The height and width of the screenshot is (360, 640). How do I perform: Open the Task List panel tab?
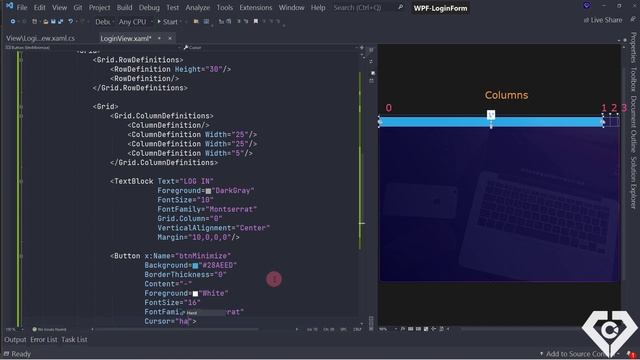click(74, 339)
